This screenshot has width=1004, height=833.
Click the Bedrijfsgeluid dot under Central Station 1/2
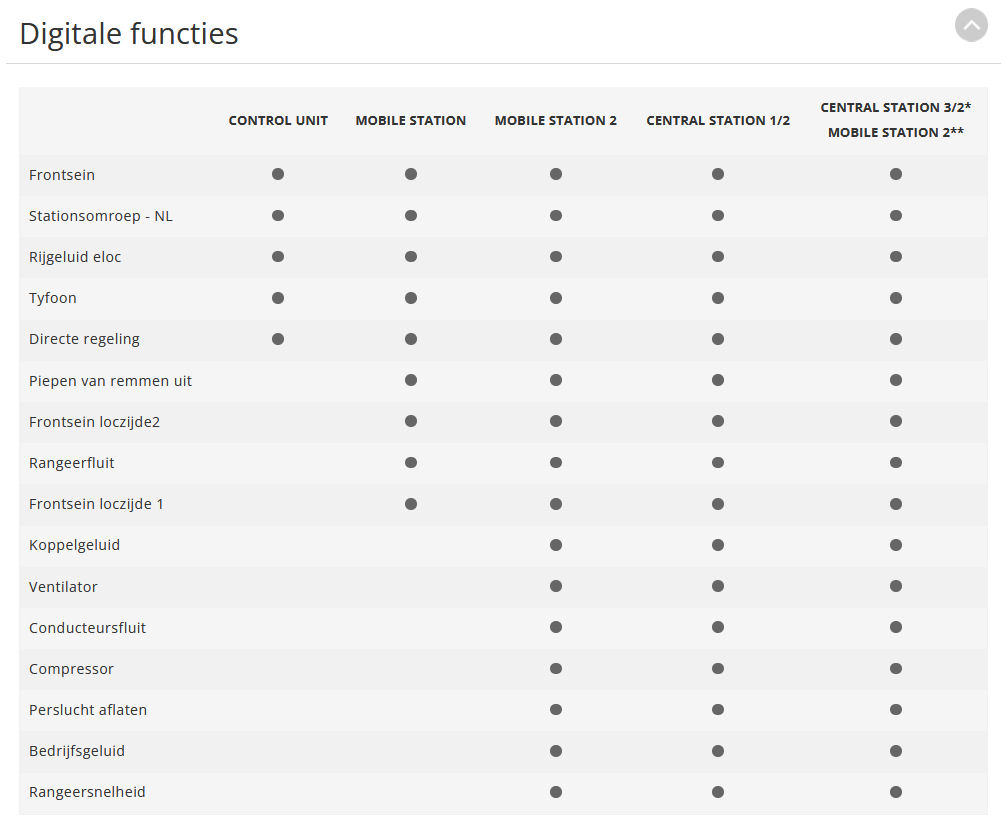718,751
